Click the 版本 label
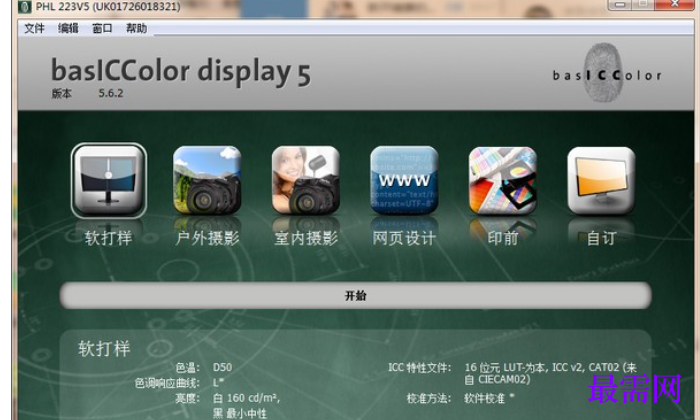The height and width of the screenshot is (420, 700). (x=62, y=93)
